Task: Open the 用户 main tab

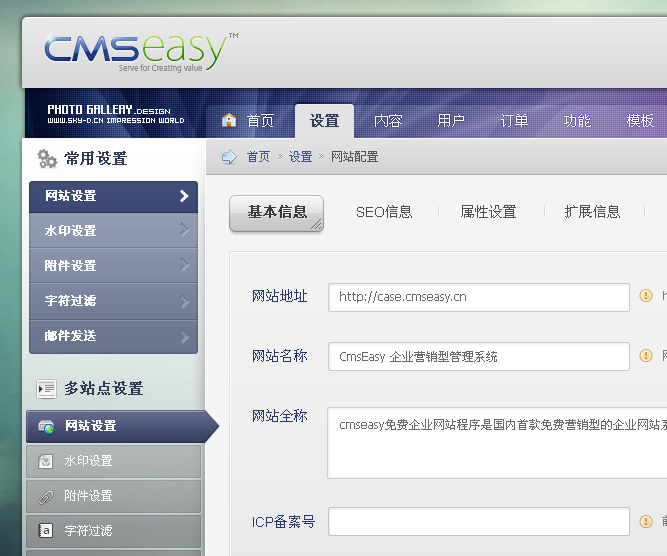Action: (x=451, y=121)
